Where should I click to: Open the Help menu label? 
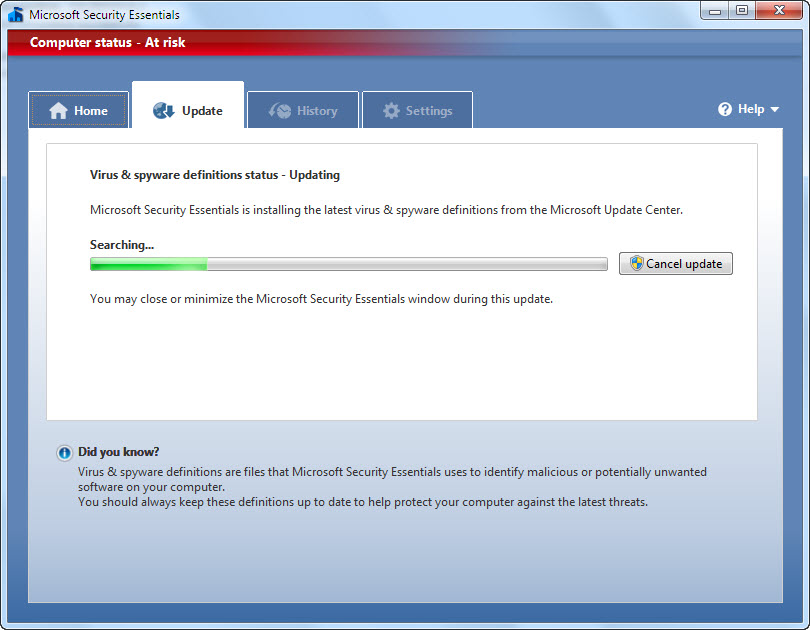click(x=751, y=109)
